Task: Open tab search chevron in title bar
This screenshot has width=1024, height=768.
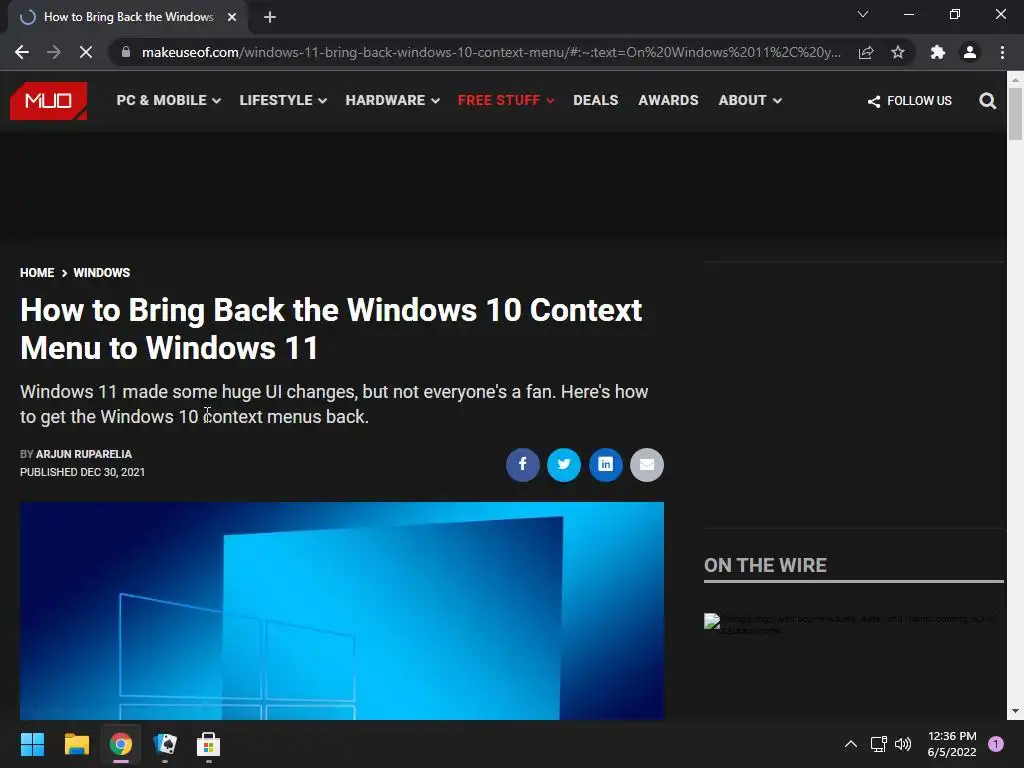Action: pyautogui.click(x=863, y=14)
